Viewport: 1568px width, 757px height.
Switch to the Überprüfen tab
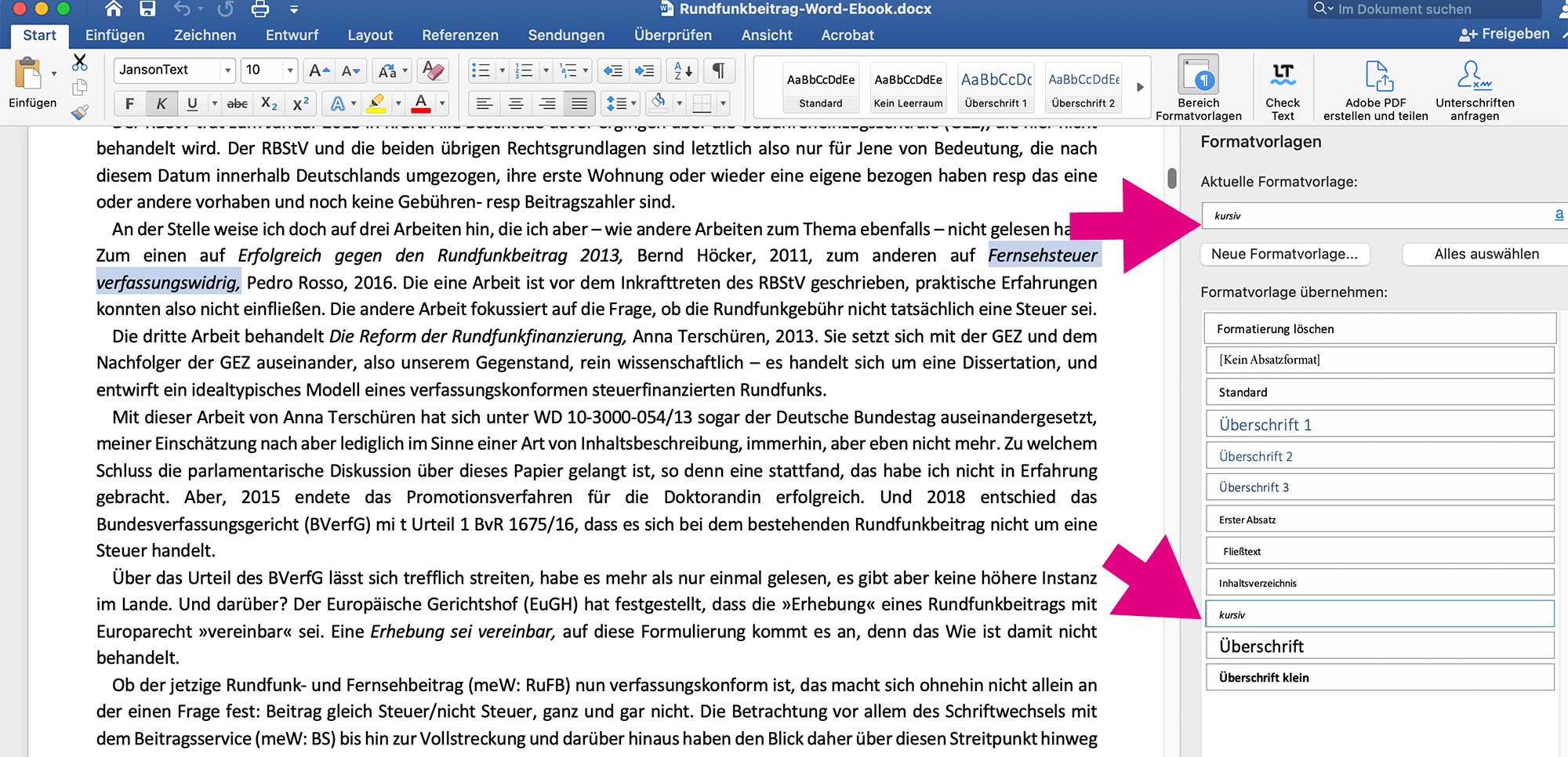(673, 35)
